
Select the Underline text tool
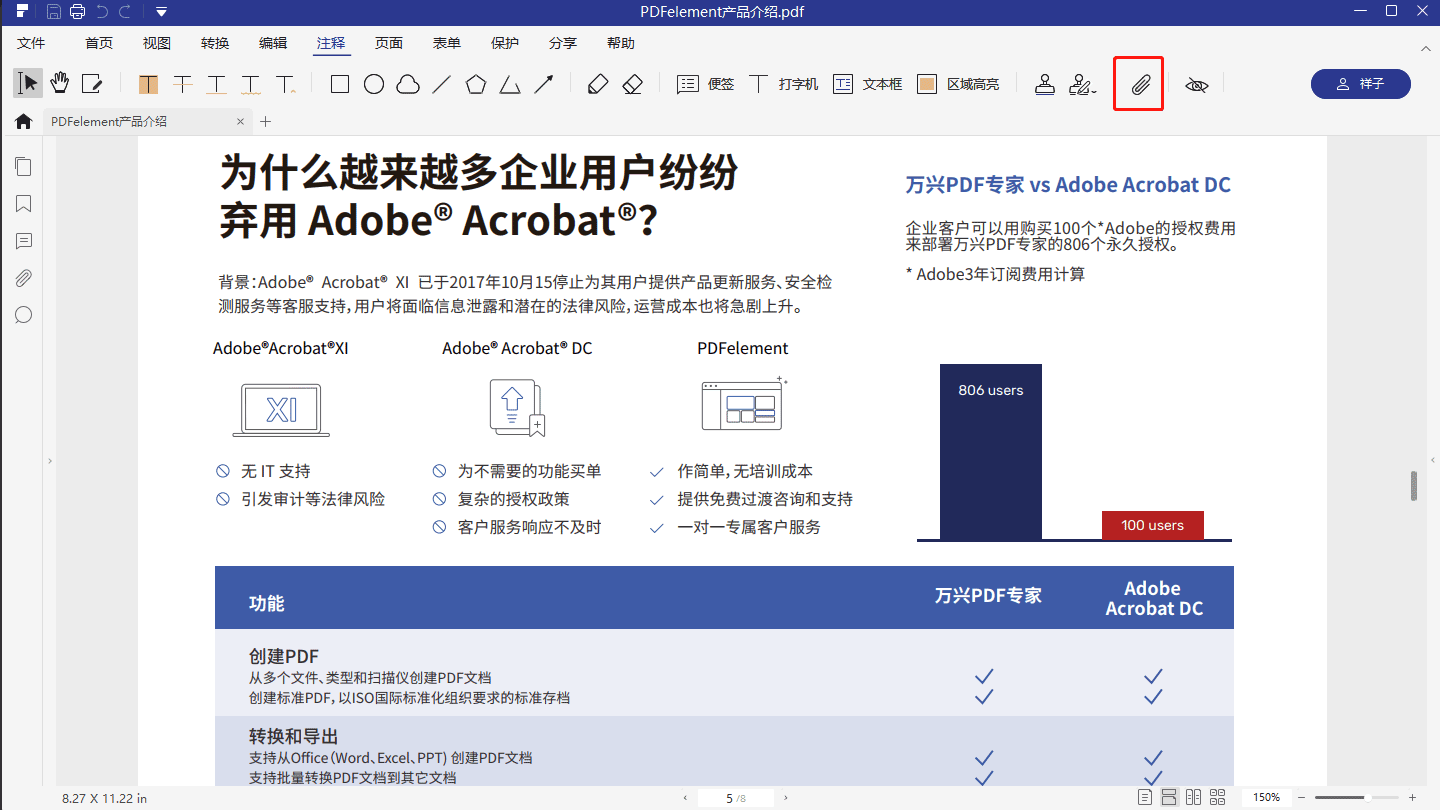pos(217,84)
